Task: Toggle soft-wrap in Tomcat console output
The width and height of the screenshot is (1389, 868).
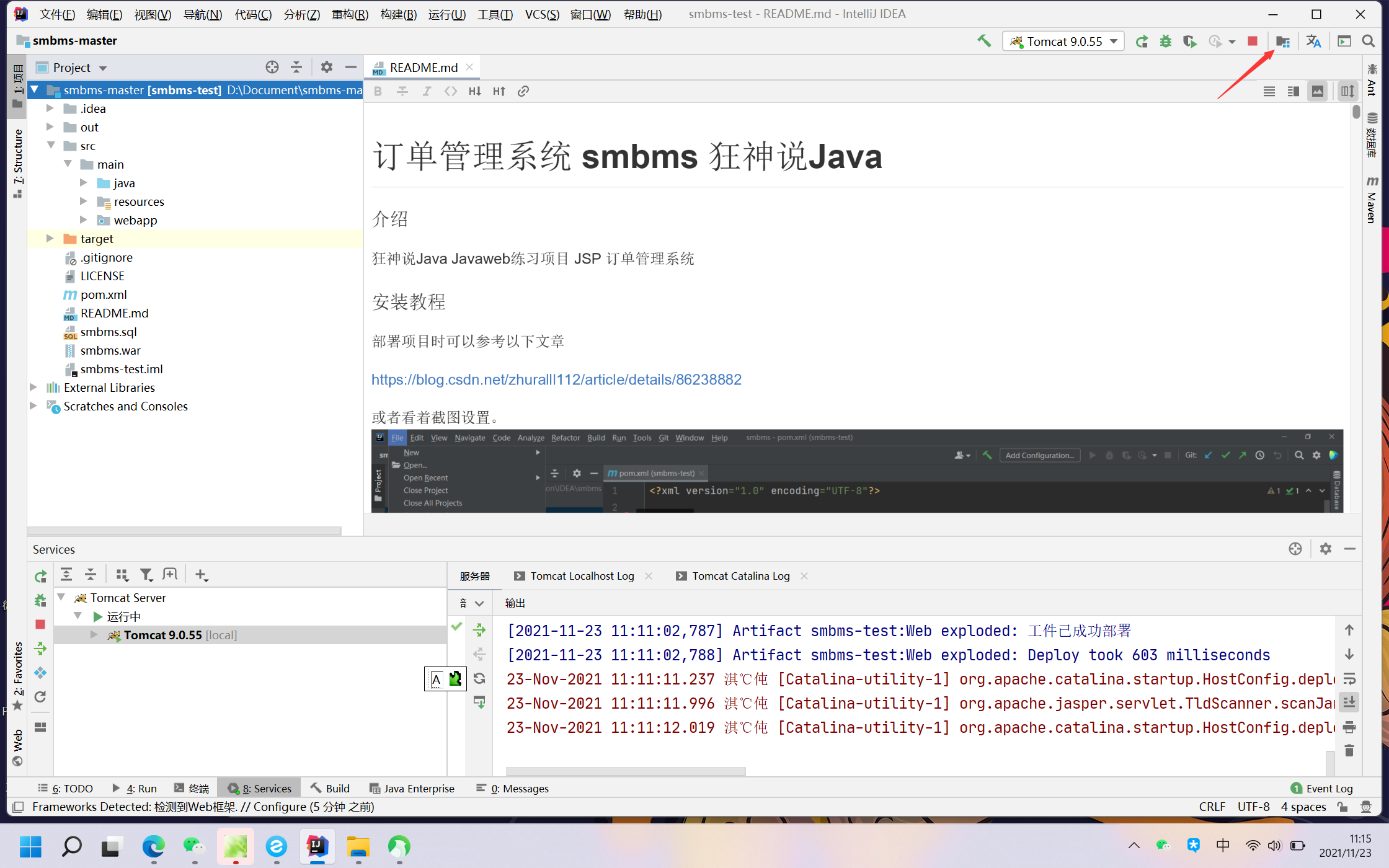Action: point(1349,678)
